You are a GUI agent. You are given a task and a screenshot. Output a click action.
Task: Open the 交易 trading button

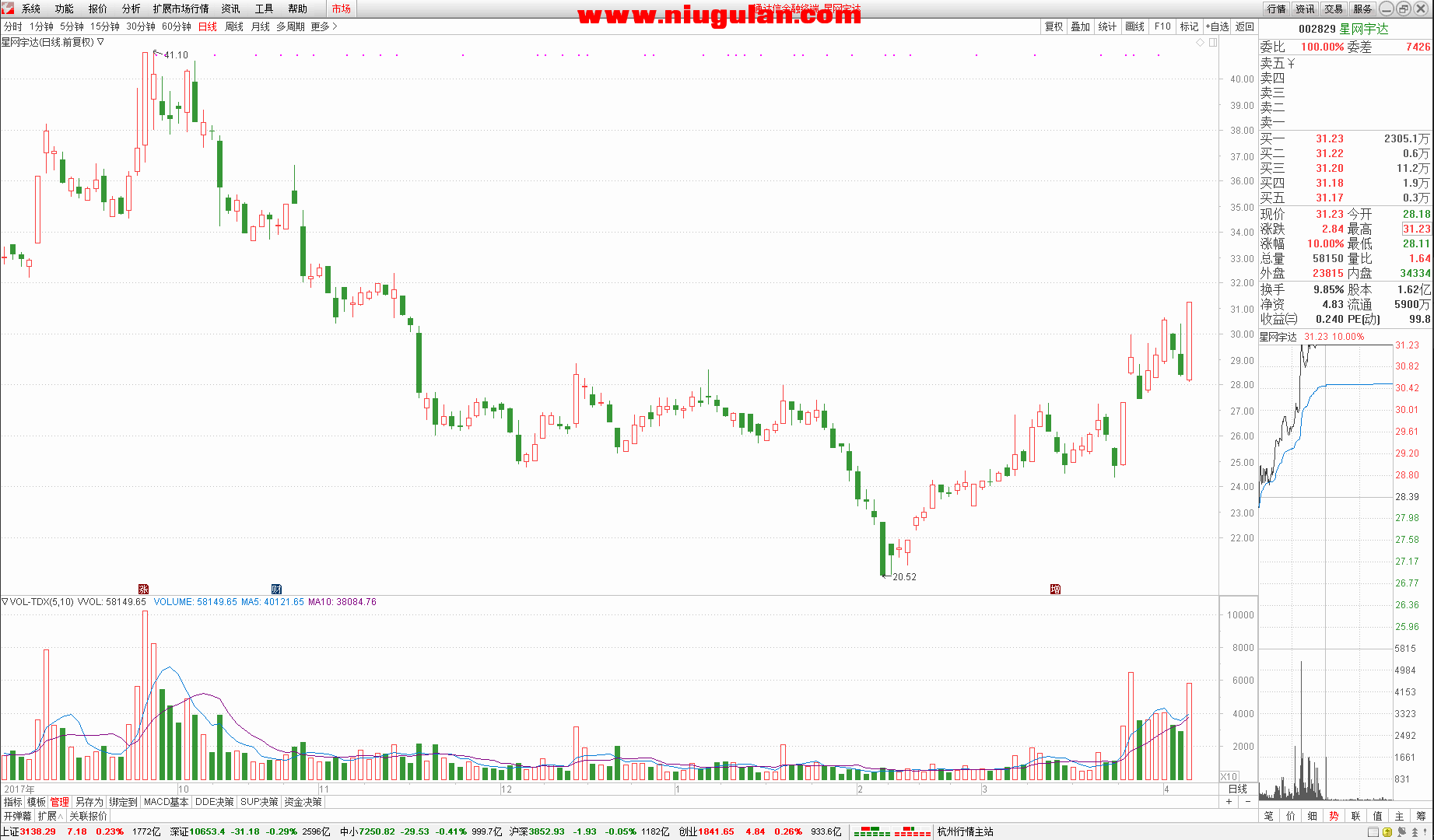(x=1334, y=9)
